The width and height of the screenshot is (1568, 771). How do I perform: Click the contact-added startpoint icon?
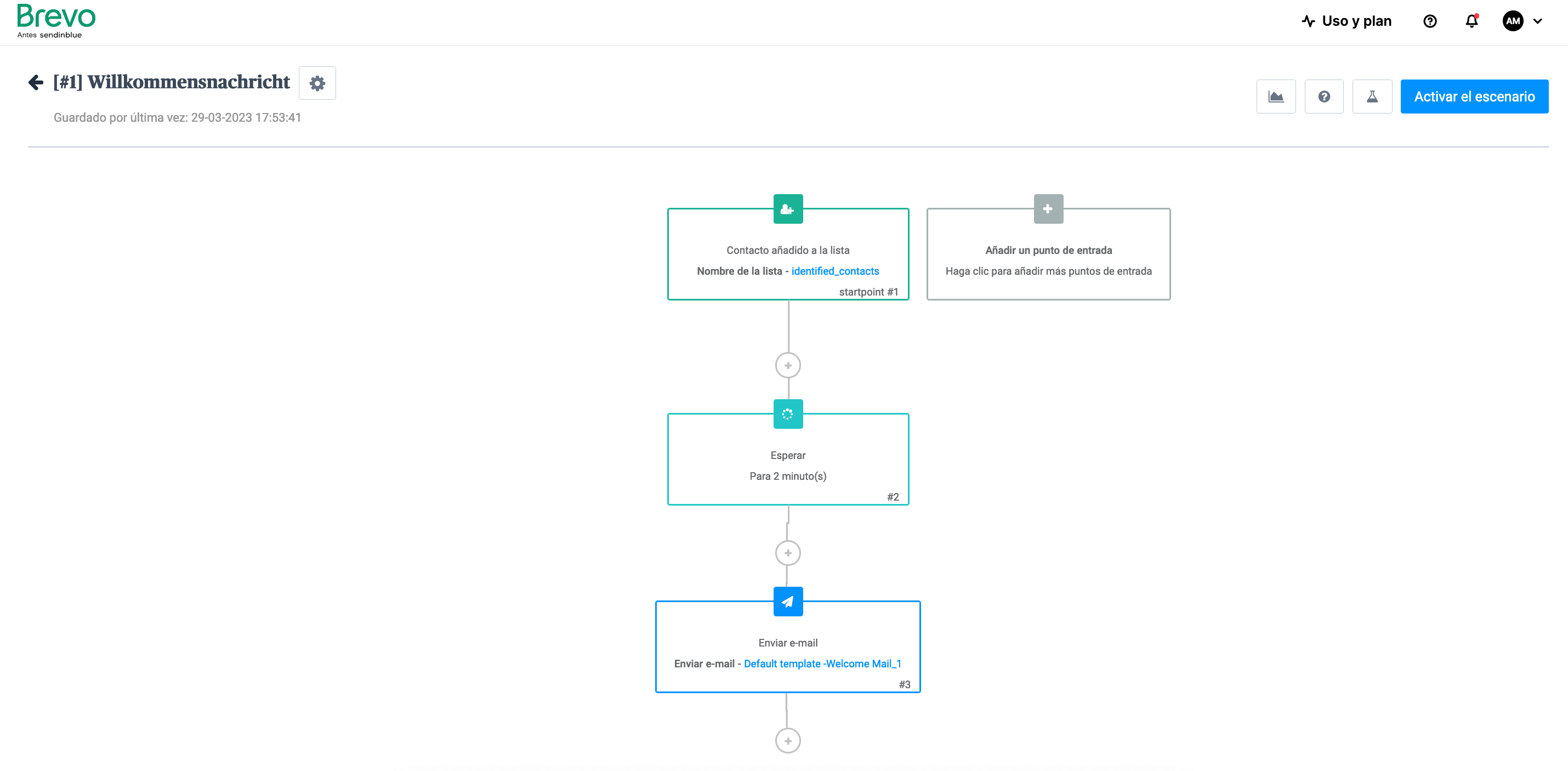click(788, 209)
